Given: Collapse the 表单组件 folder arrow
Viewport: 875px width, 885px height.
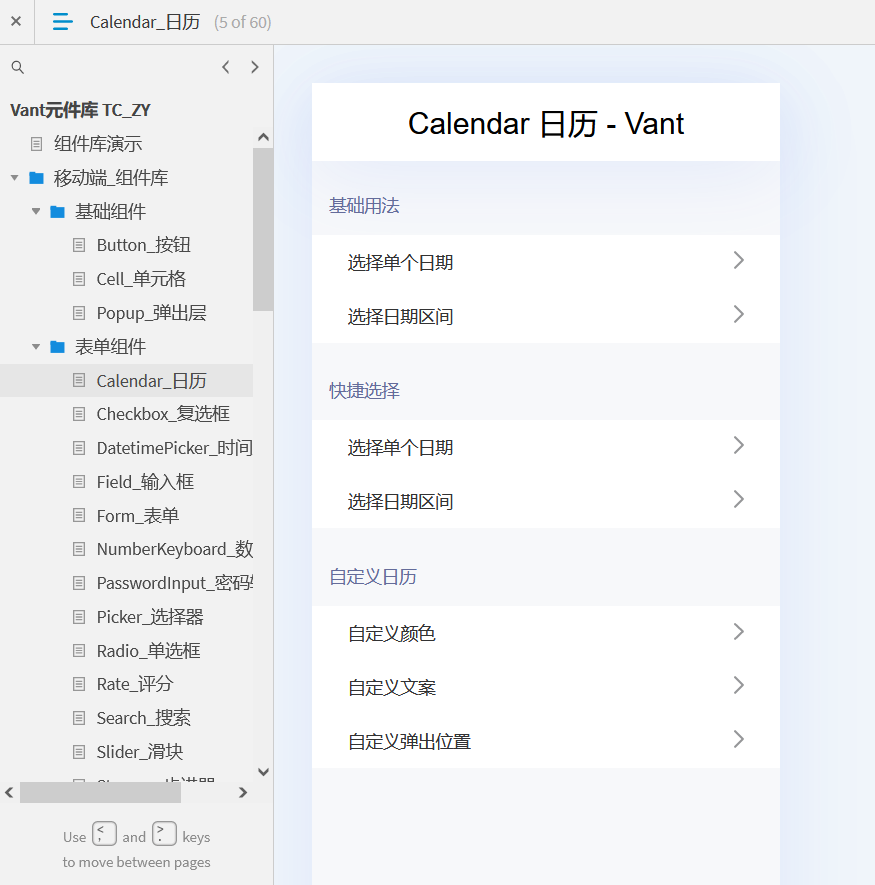Looking at the screenshot, I should click(x=36, y=347).
